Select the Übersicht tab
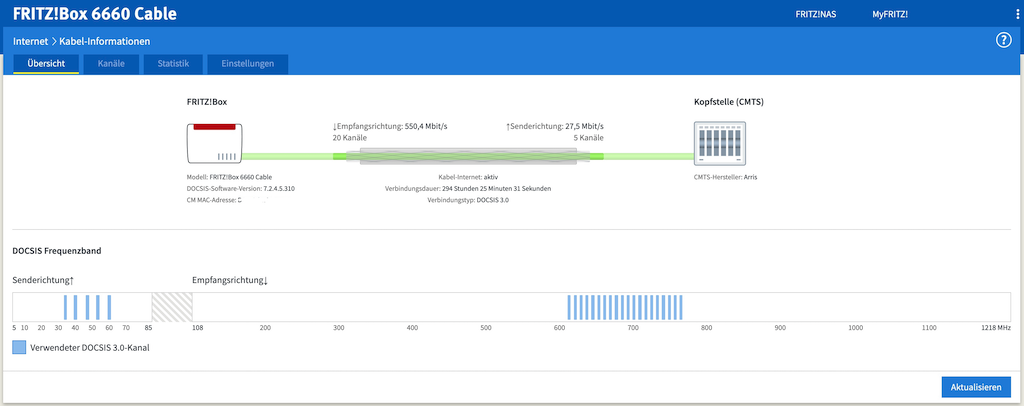Screen dimensions: 1024x406 click(x=46, y=64)
